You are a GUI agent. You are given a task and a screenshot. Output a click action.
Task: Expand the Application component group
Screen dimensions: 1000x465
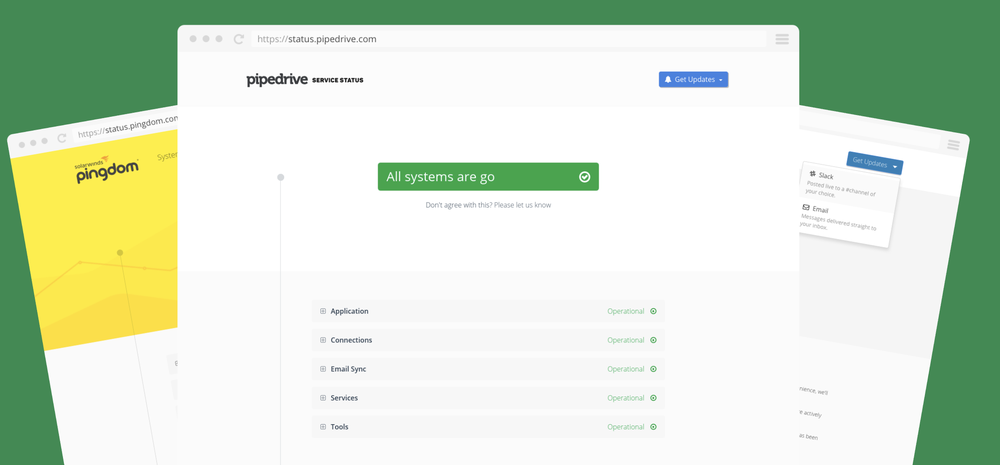coord(323,311)
